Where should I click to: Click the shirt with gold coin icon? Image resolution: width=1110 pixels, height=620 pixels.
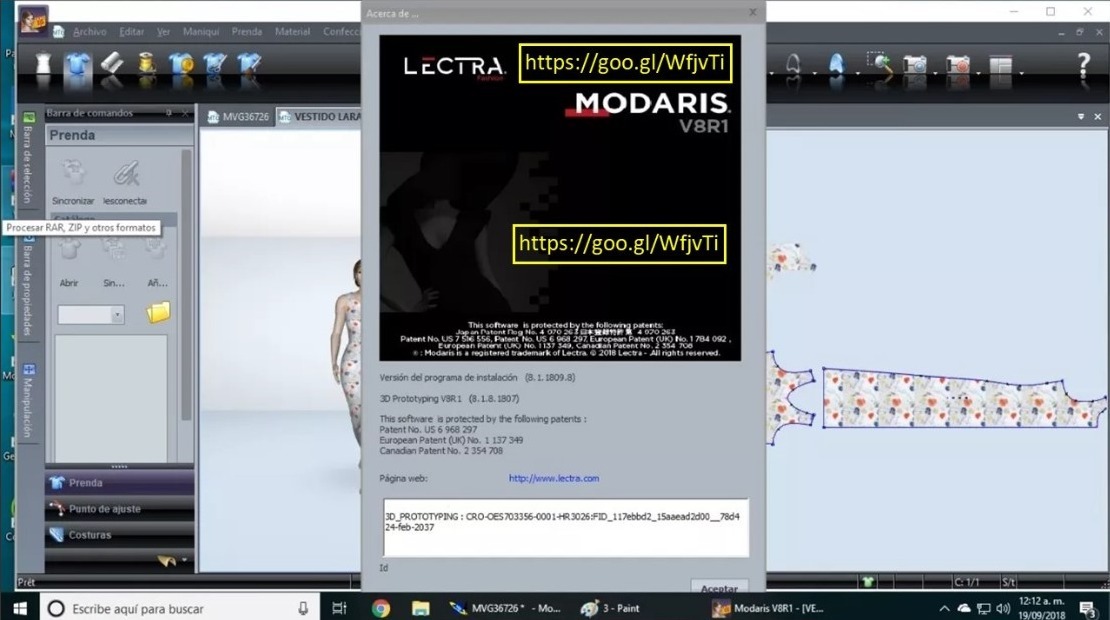(181, 64)
